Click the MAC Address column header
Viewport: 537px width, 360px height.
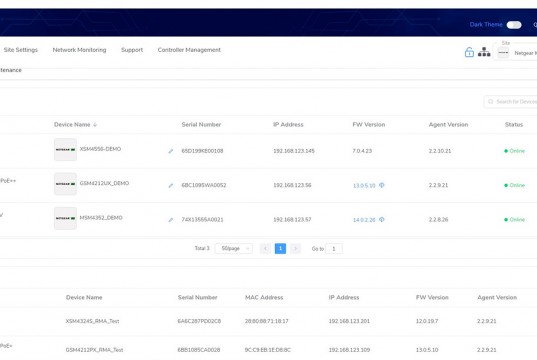point(264,297)
